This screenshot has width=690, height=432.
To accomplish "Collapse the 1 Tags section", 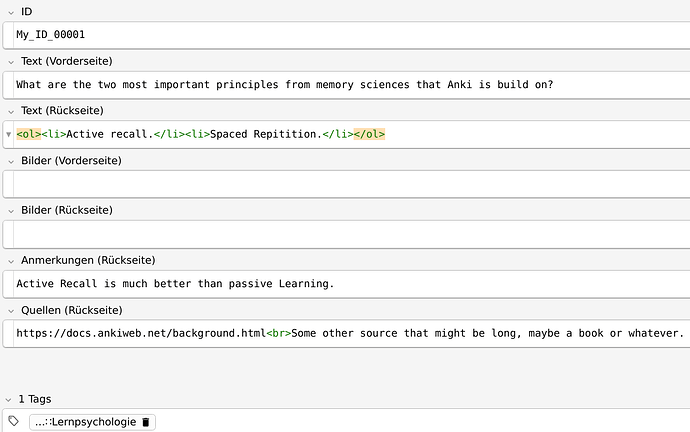I will coord(8,400).
